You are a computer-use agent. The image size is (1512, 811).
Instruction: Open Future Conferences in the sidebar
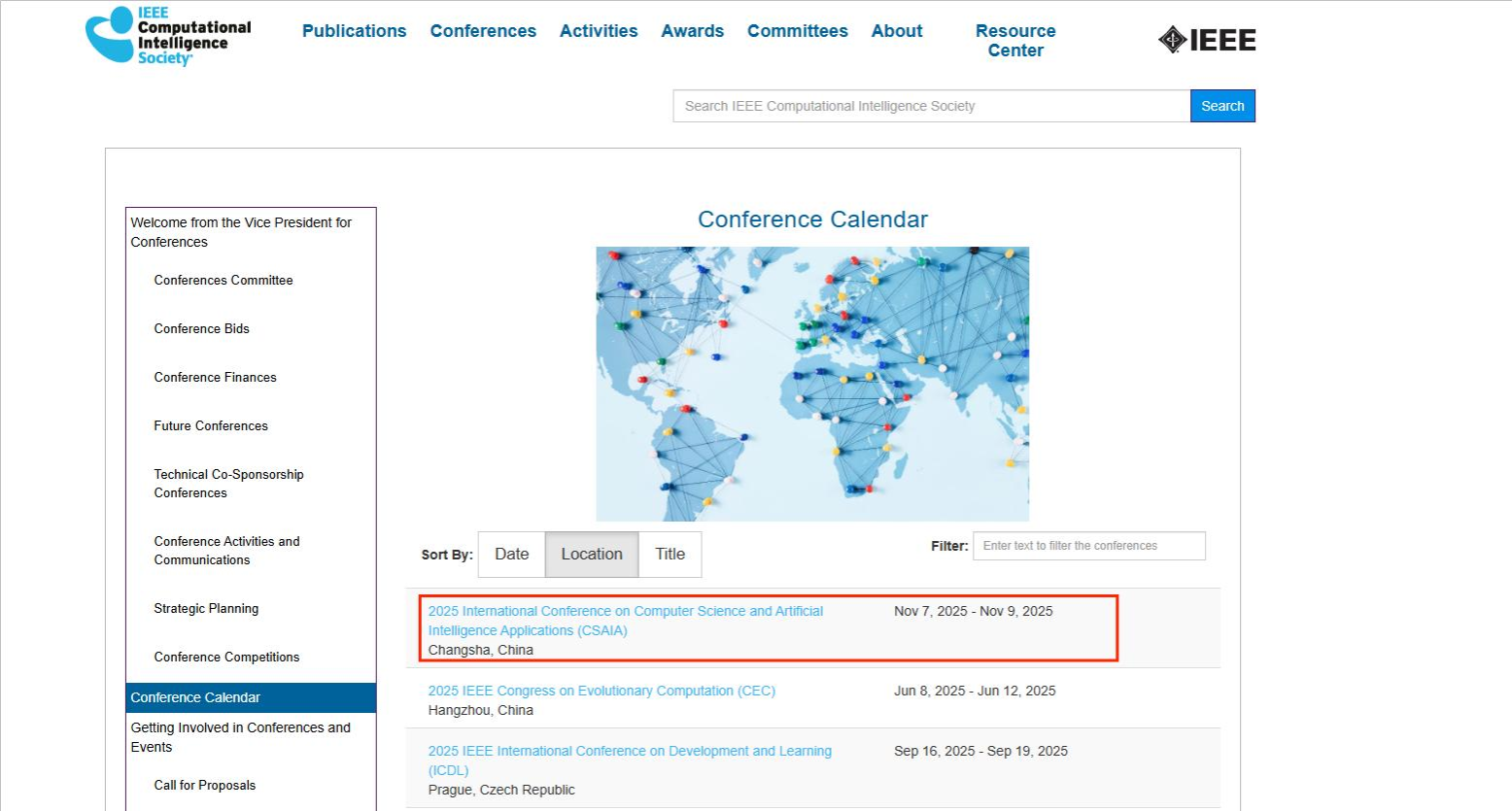211,425
